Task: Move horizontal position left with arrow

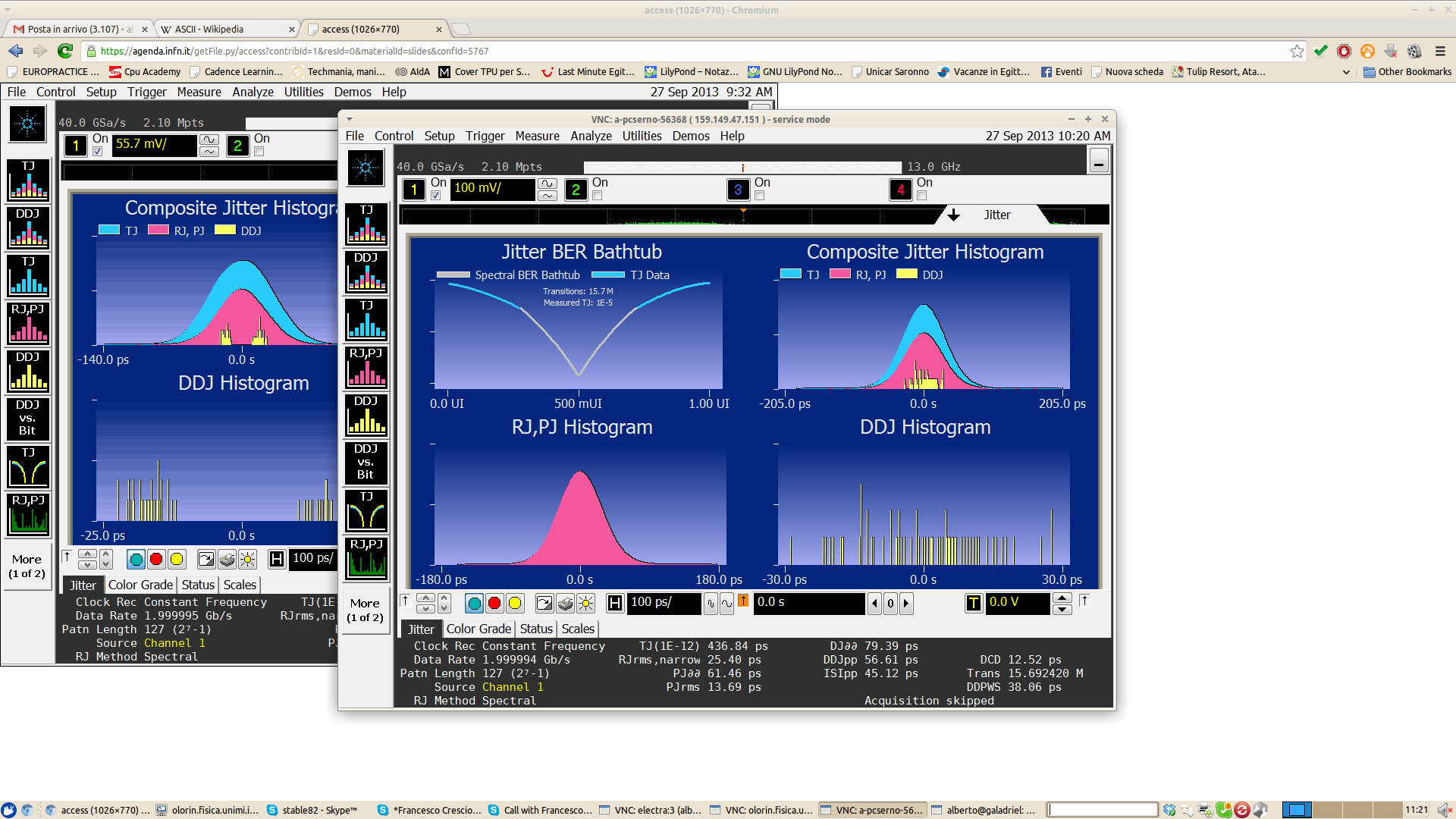Action: coord(875,603)
